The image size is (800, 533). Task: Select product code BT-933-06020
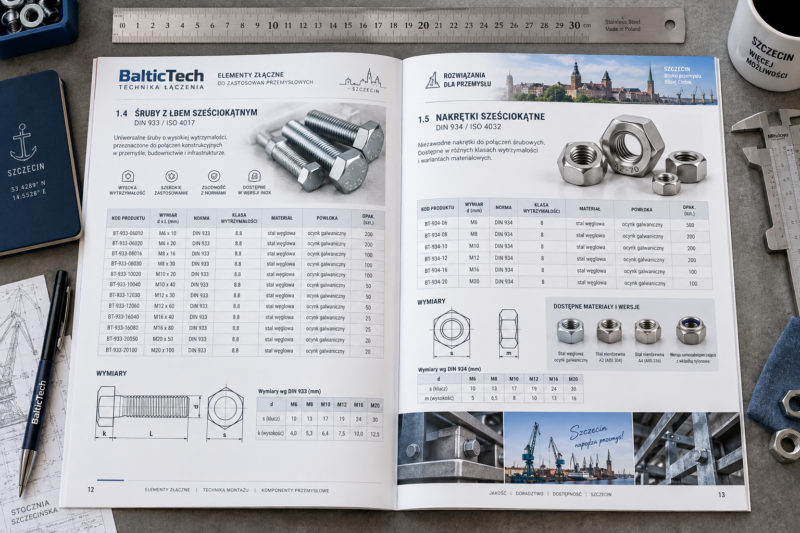127,243
